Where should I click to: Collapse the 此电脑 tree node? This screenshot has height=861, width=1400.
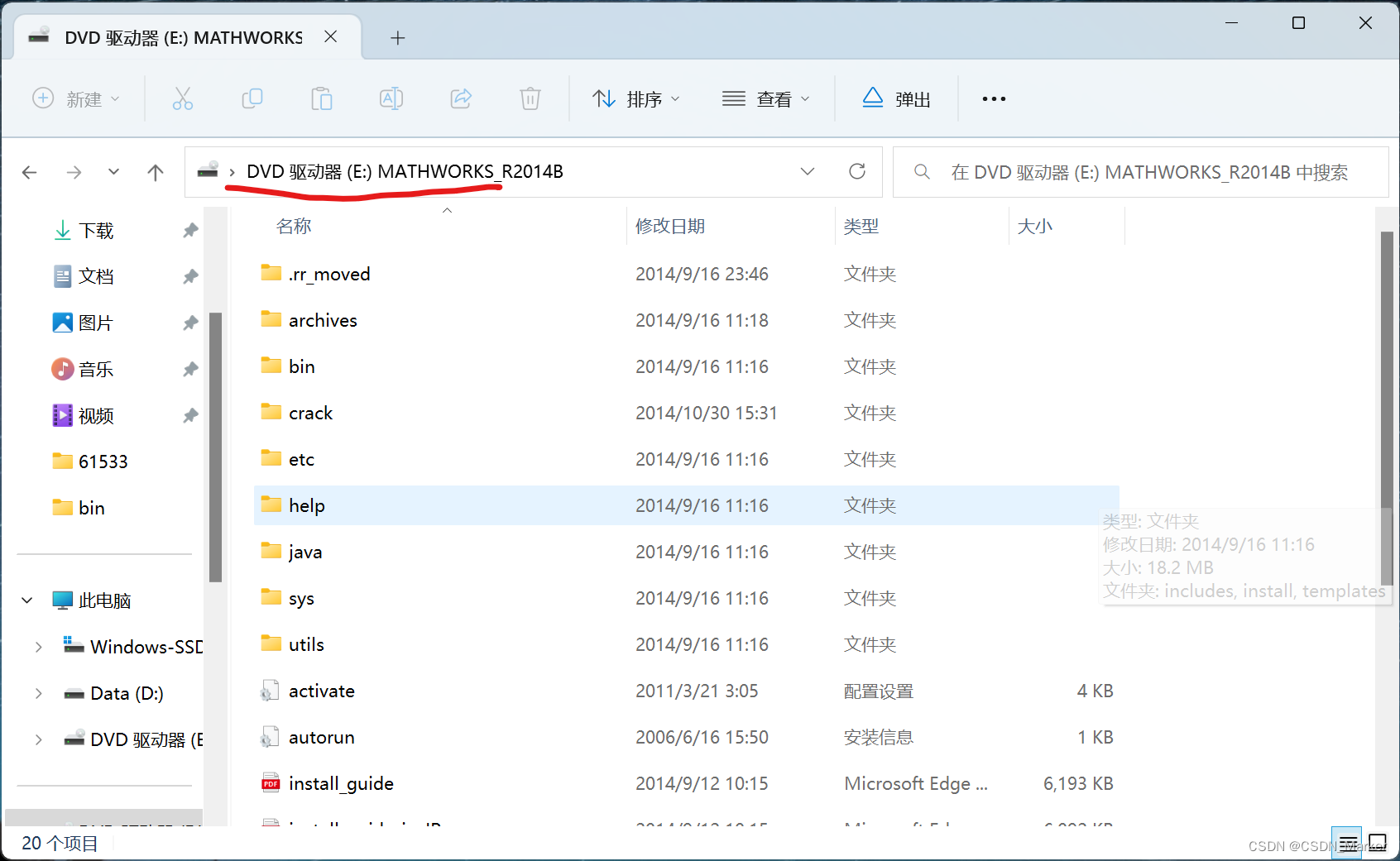[27, 600]
